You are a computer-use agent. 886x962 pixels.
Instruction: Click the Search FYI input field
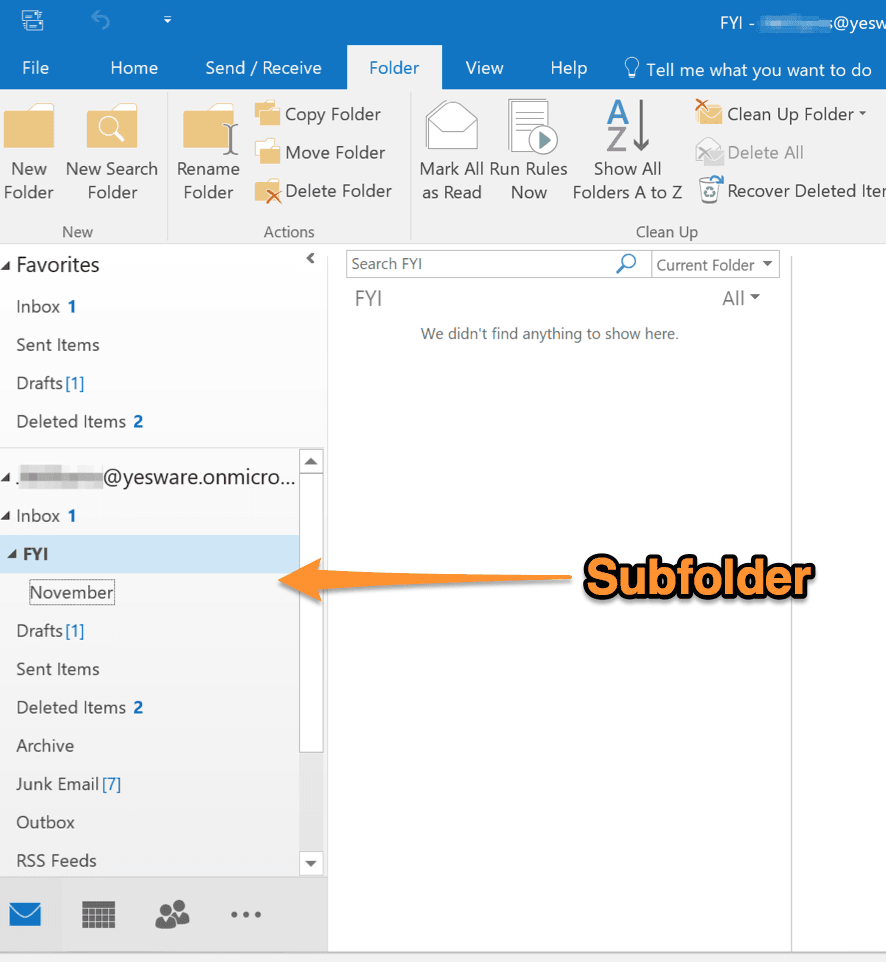pyautogui.click(x=480, y=264)
